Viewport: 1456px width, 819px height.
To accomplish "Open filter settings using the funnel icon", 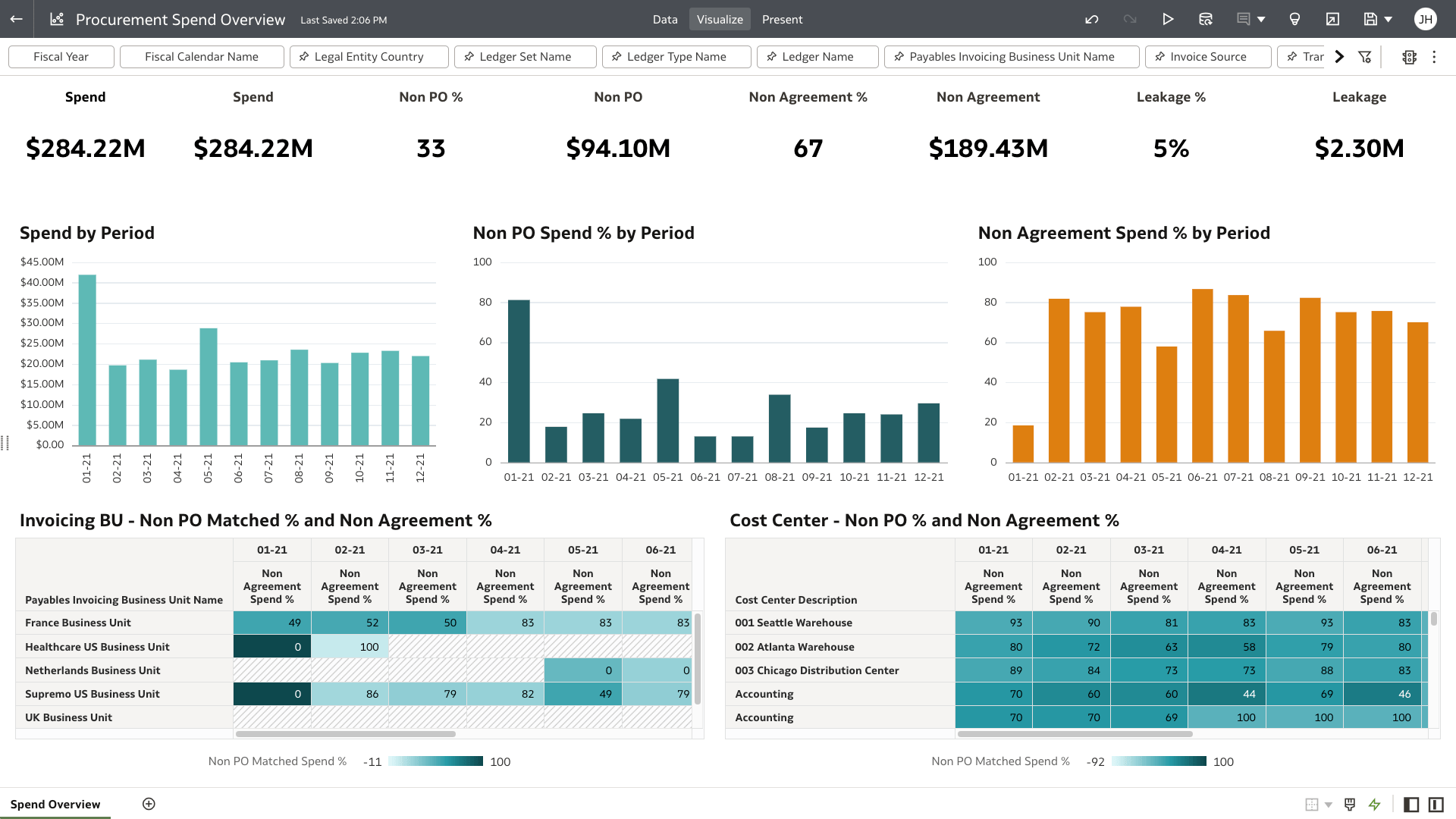I will point(1366,57).
